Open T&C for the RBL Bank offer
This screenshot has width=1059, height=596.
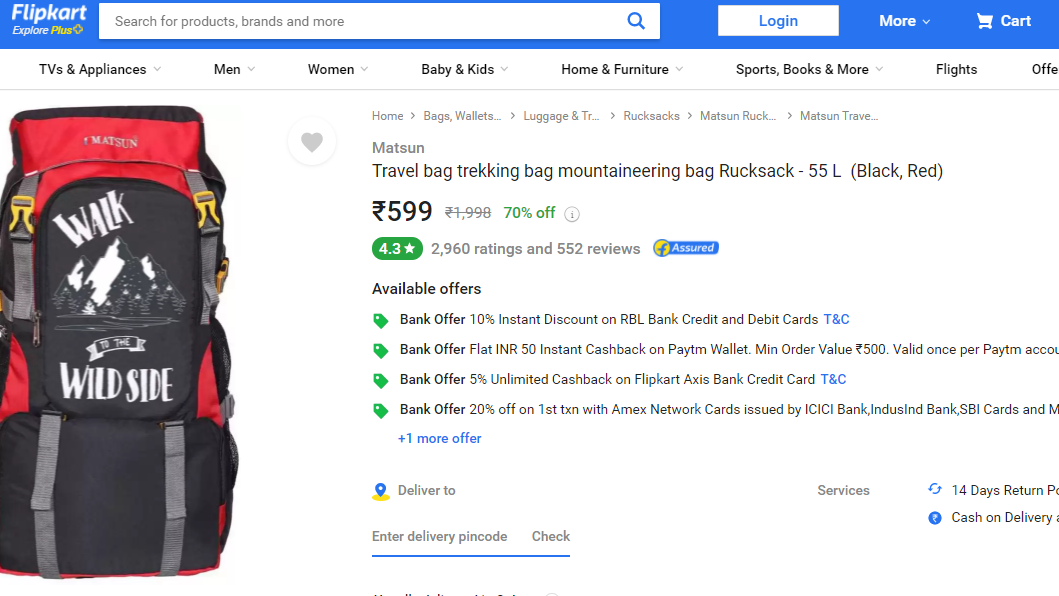(x=835, y=319)
